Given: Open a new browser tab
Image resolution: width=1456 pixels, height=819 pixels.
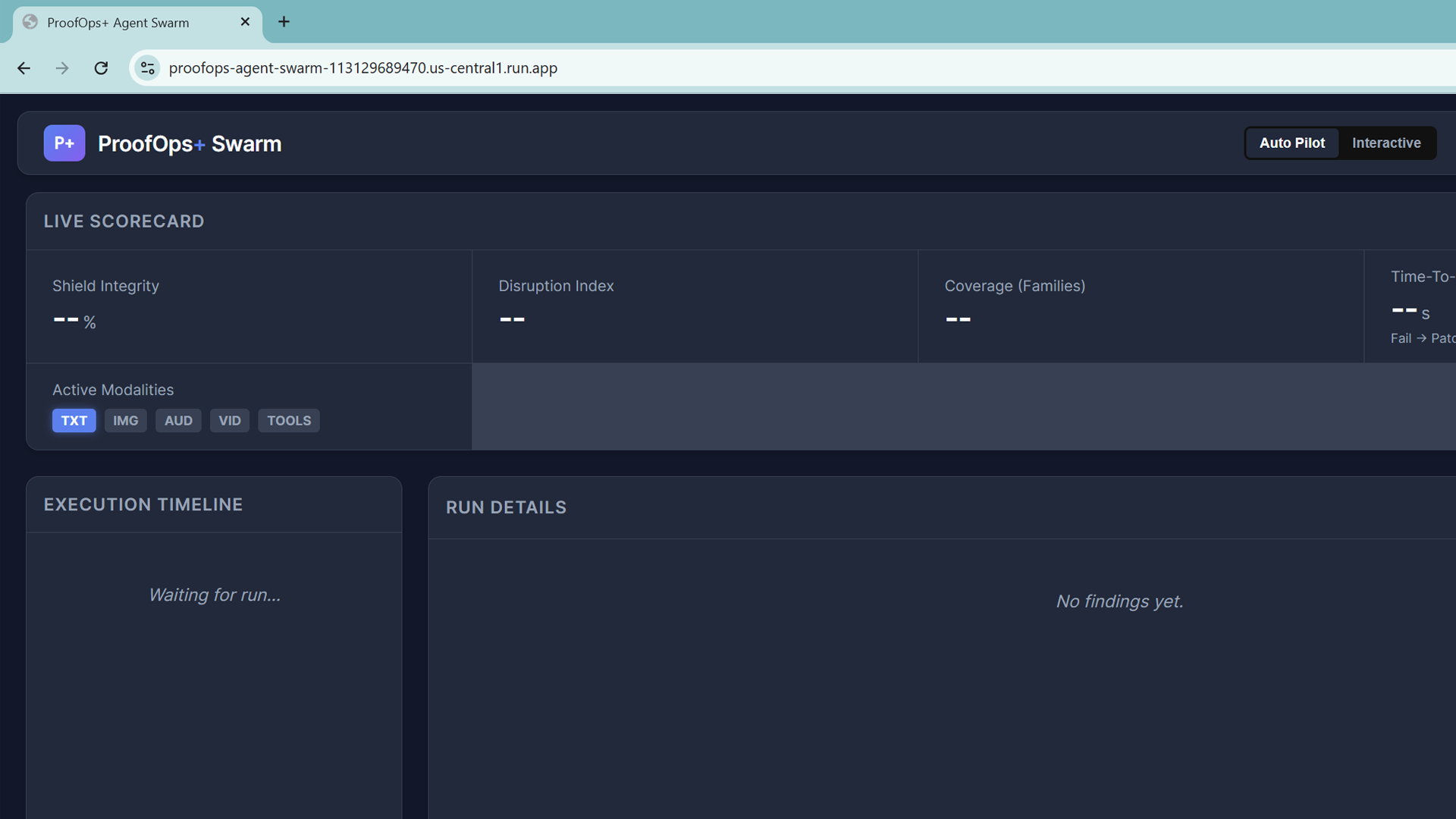Looking at the screenshot, I should 284,22.
